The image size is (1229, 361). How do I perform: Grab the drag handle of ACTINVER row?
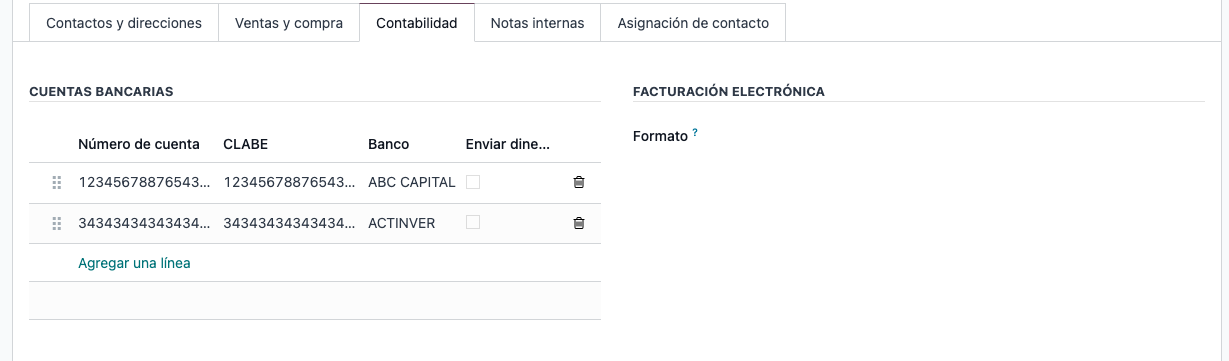pyautogui.click(x=57, y=223)
